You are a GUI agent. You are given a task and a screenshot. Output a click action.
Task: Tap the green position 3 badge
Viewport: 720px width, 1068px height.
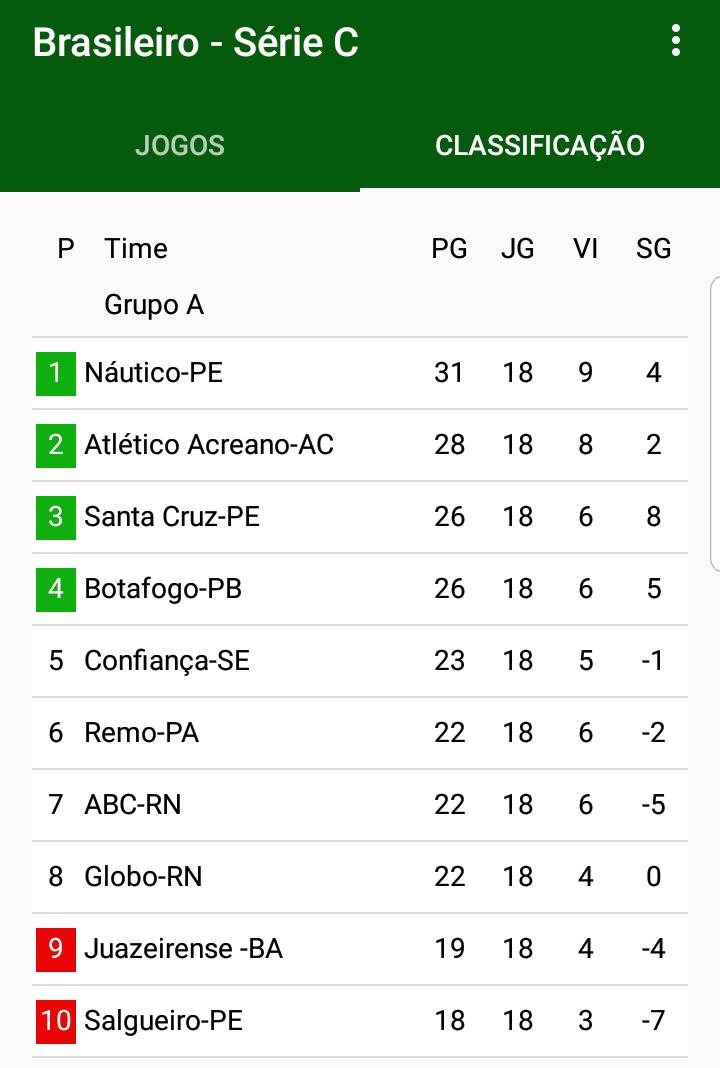56,517
